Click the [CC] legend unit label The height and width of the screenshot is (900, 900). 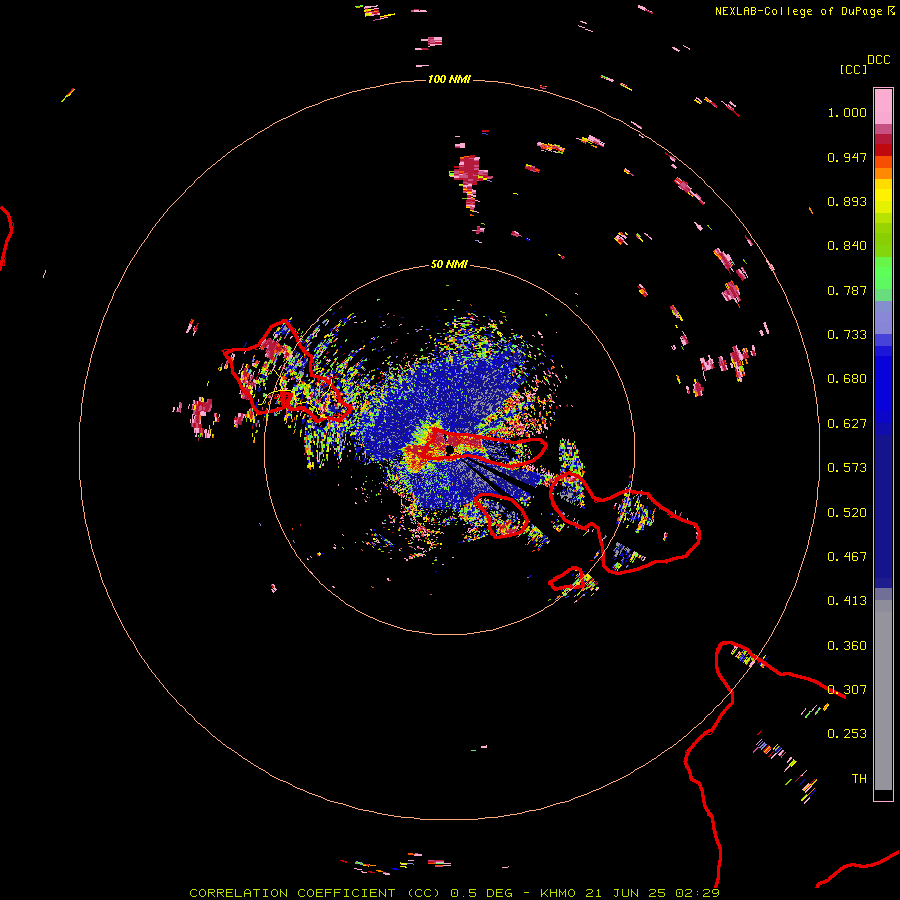[x=853, y=69]
